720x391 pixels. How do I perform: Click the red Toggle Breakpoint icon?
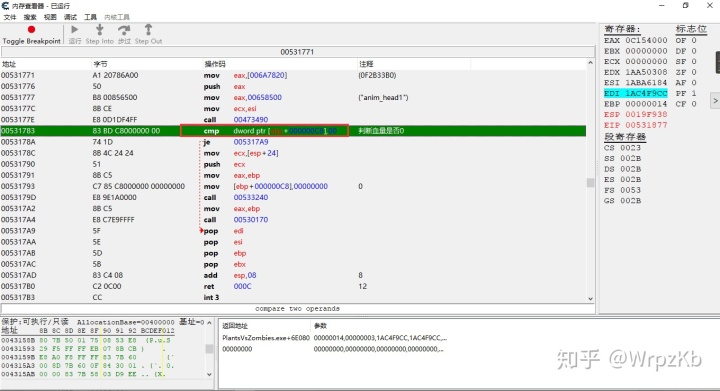tap(31, 30)
